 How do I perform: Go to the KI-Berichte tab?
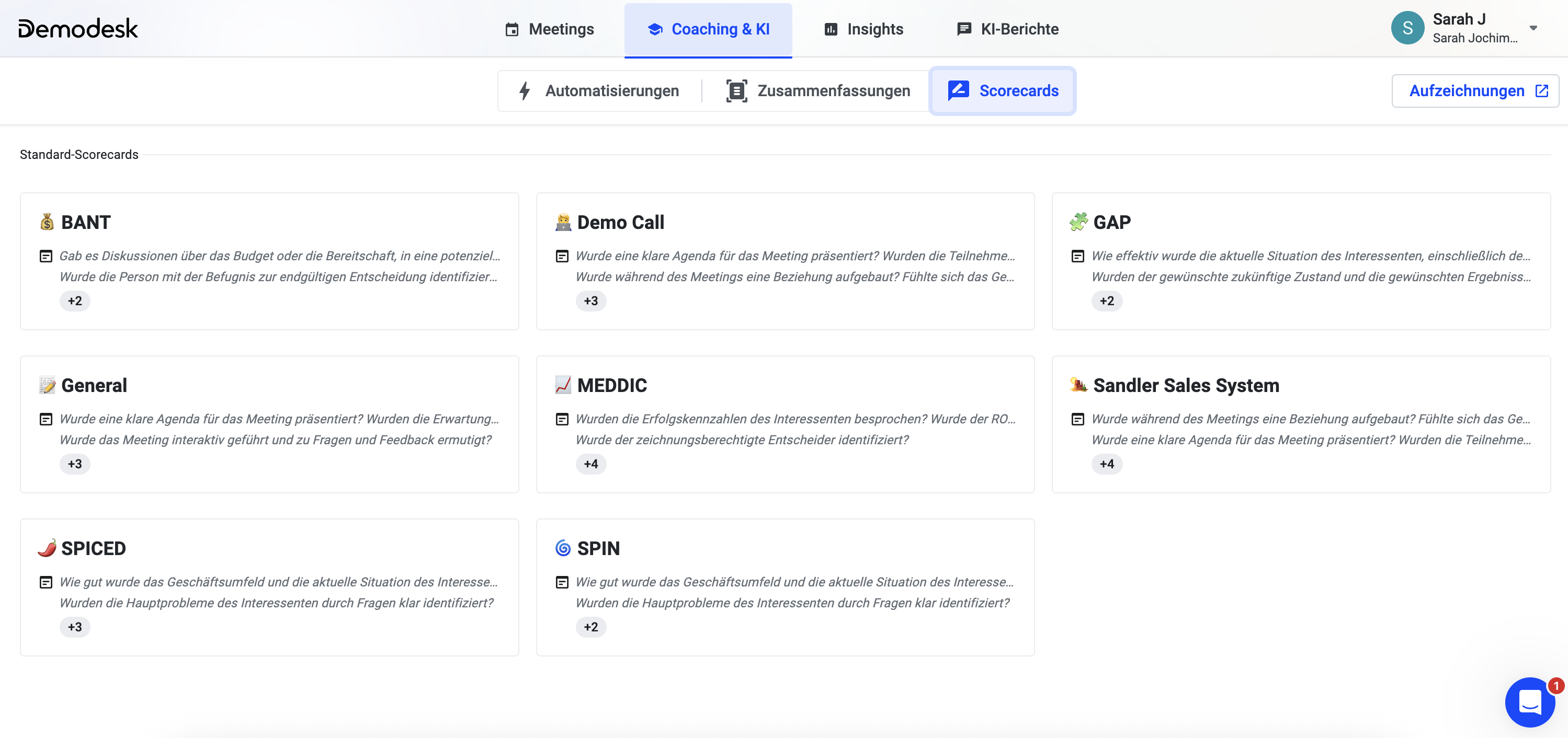(1007, 29)
